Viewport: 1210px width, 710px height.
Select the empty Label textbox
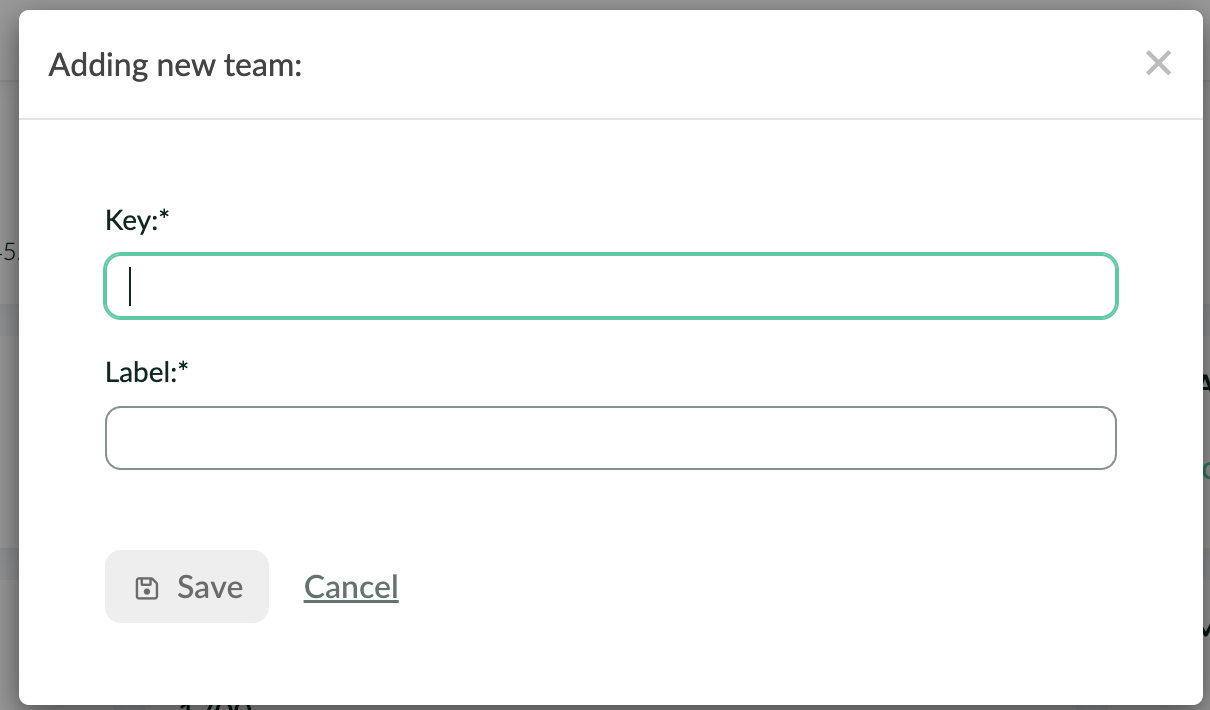click(610, 438)
